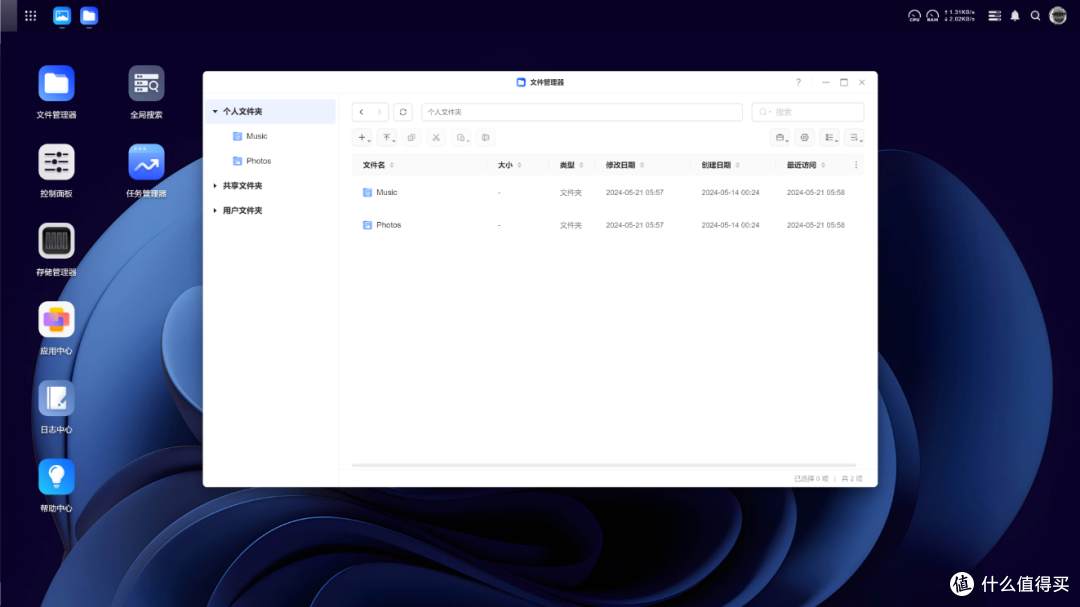Click the rename toolbar icon
Viewport: 1080px width, 607px height.
pyautogui.click(x=486, y=138)
